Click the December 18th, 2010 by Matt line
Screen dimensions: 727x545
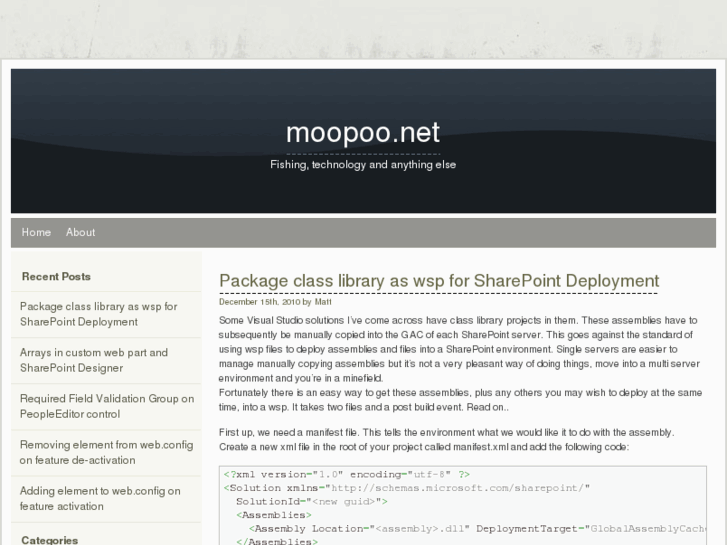[x=261, y=300]
